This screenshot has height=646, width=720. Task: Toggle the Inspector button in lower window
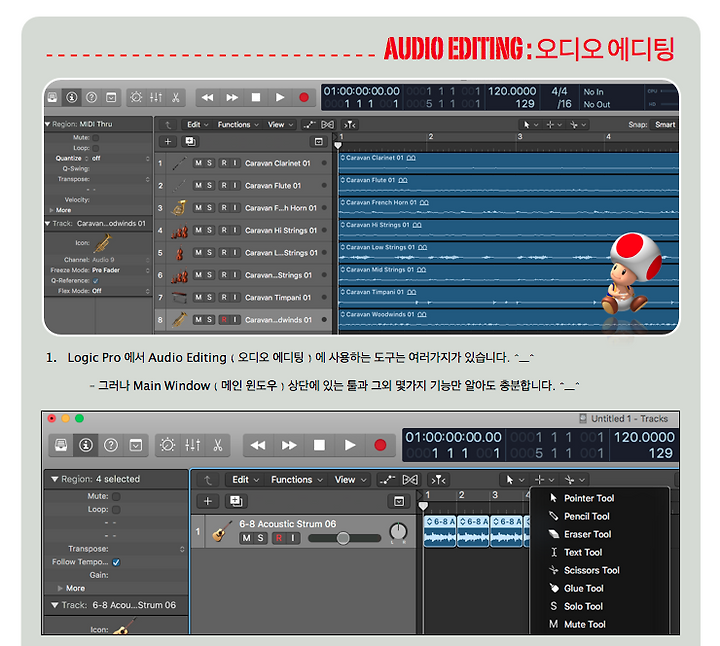pyautogui.click(x=86, y=445)
